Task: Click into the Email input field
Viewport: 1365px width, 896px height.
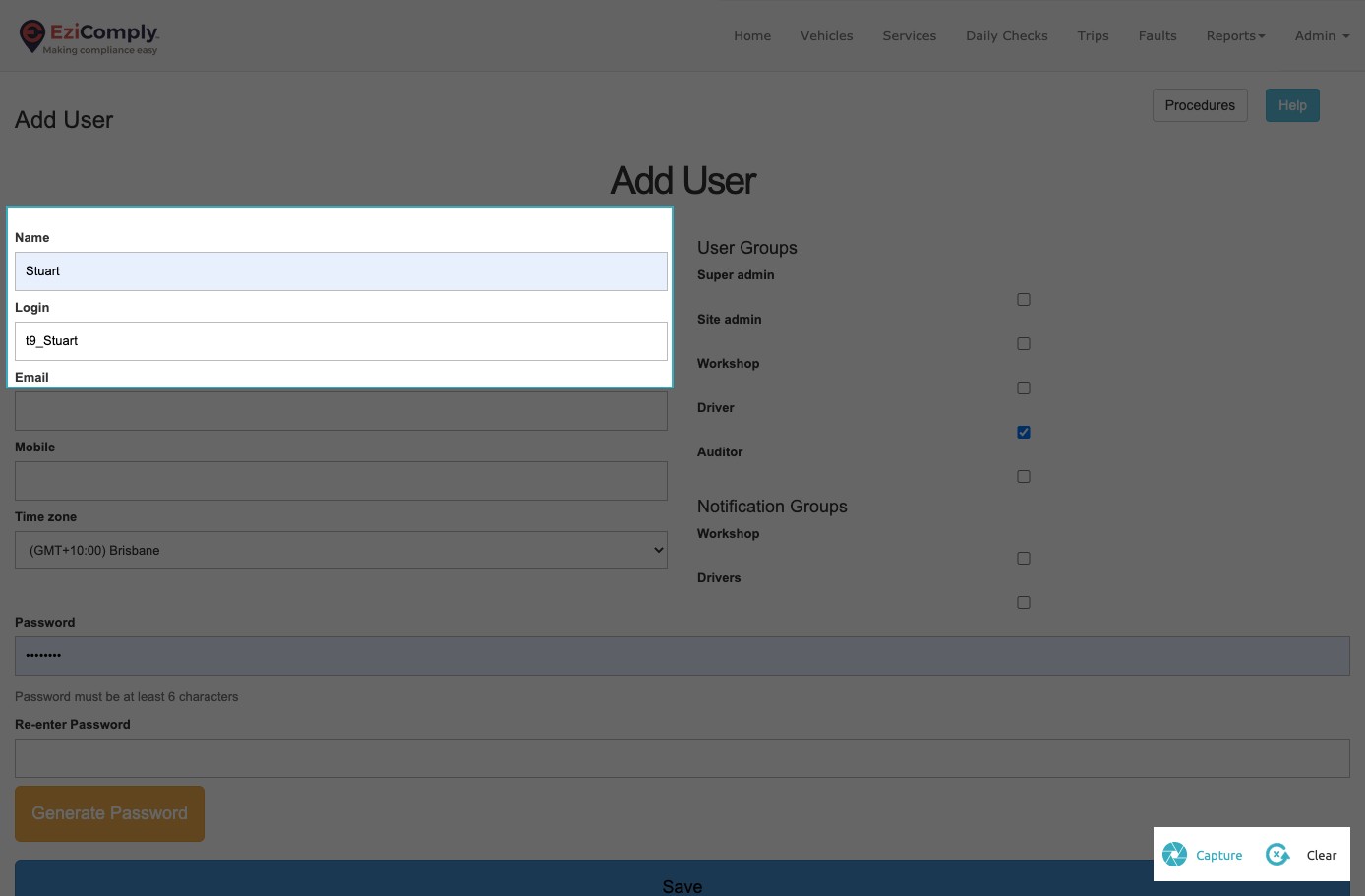Action: click(341, 411)
